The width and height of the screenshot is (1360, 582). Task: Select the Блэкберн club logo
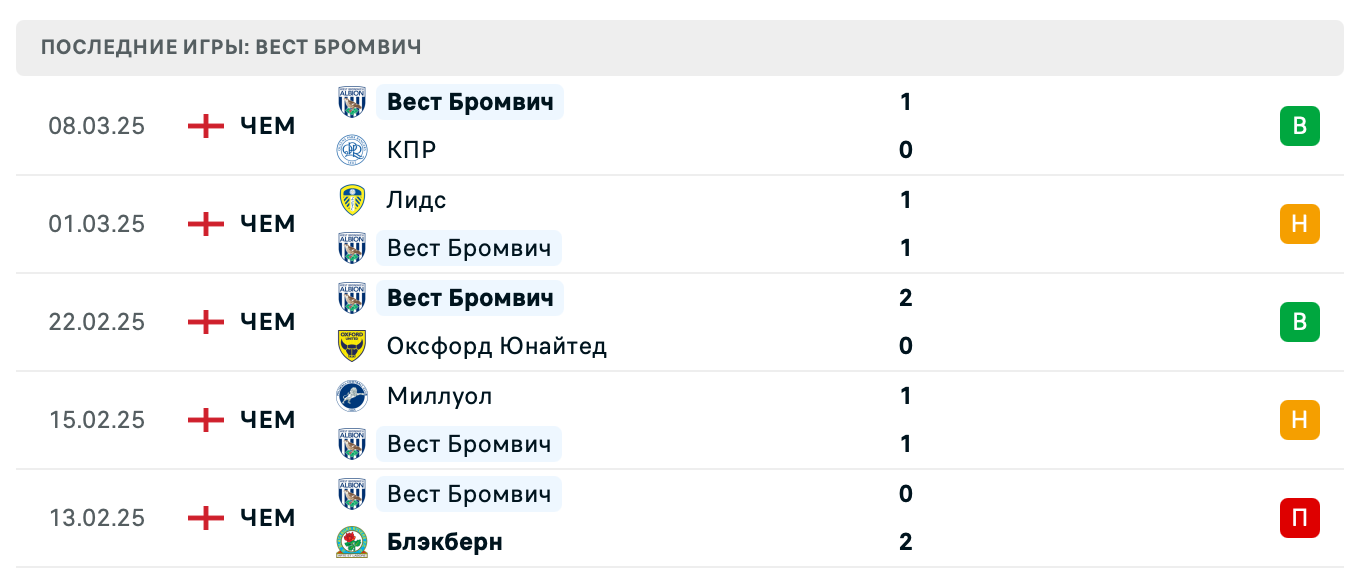point(352,542)
